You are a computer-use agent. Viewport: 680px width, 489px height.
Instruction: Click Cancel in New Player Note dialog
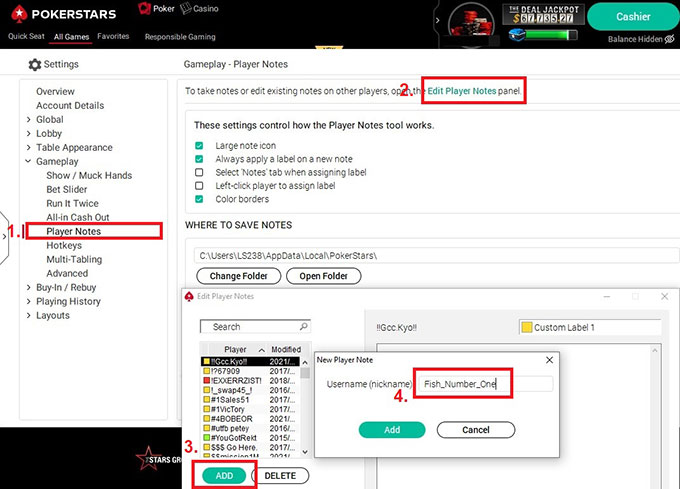(476, 430)
